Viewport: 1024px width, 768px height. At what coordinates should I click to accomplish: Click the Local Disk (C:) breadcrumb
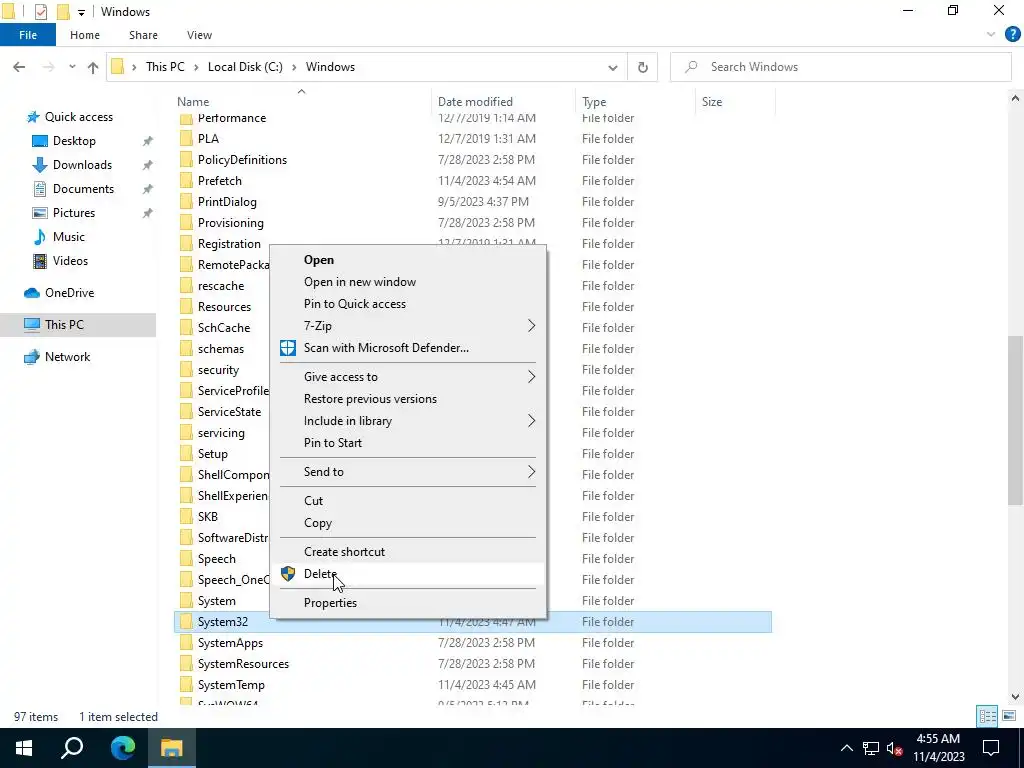tap(245, 67)
